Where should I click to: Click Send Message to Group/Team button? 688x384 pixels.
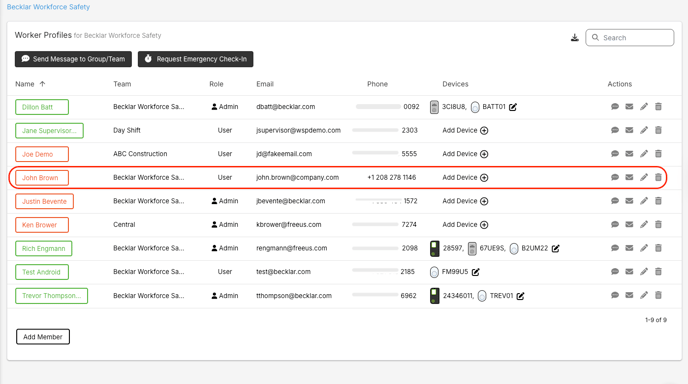pyautogui.click(x=73, y=59)
